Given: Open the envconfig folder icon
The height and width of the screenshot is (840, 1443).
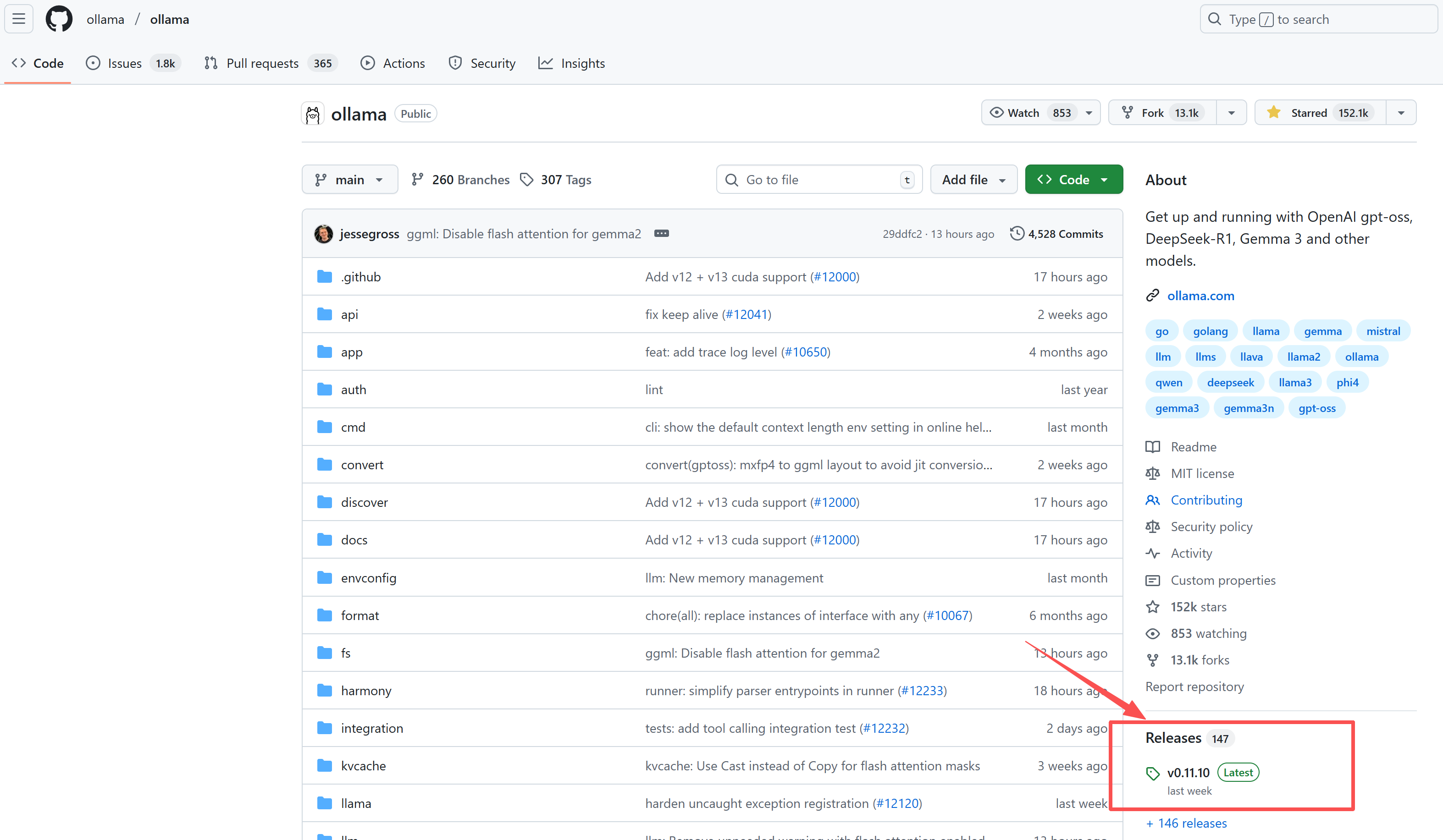Looking at the screenshot, I should tap(325, 578).
